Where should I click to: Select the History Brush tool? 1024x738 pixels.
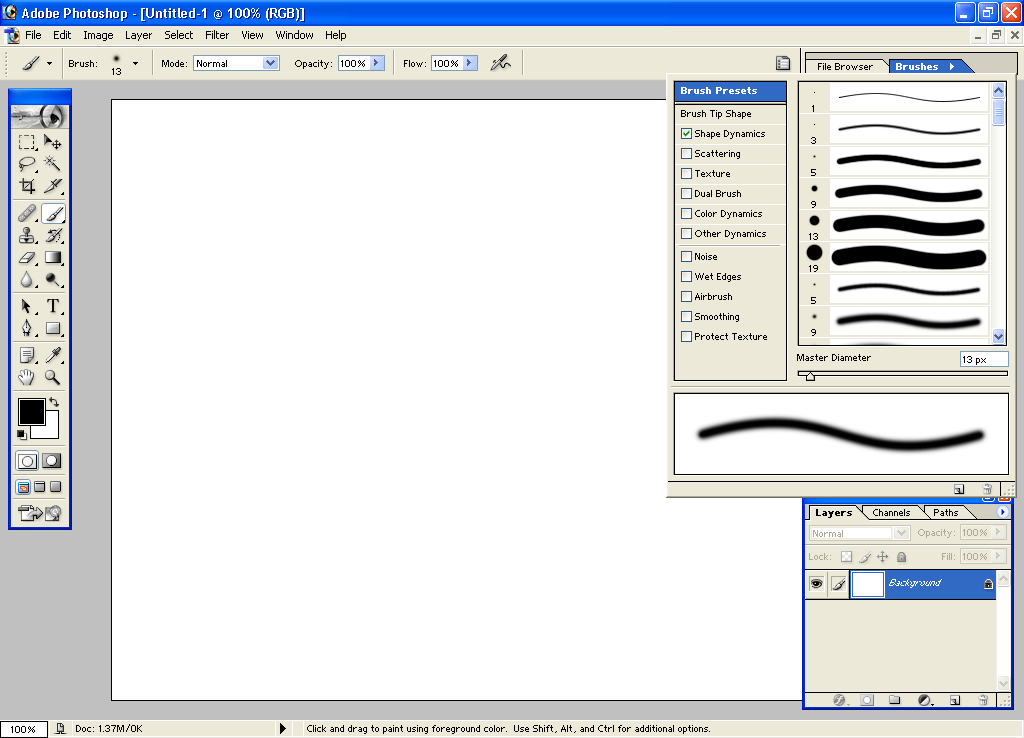(53, 235)
